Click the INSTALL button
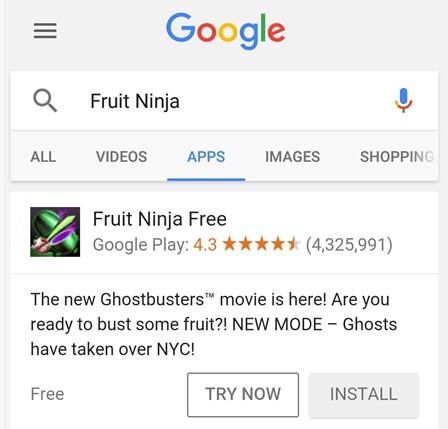This screenshot has height=429, width=448. tap(364, 395)
